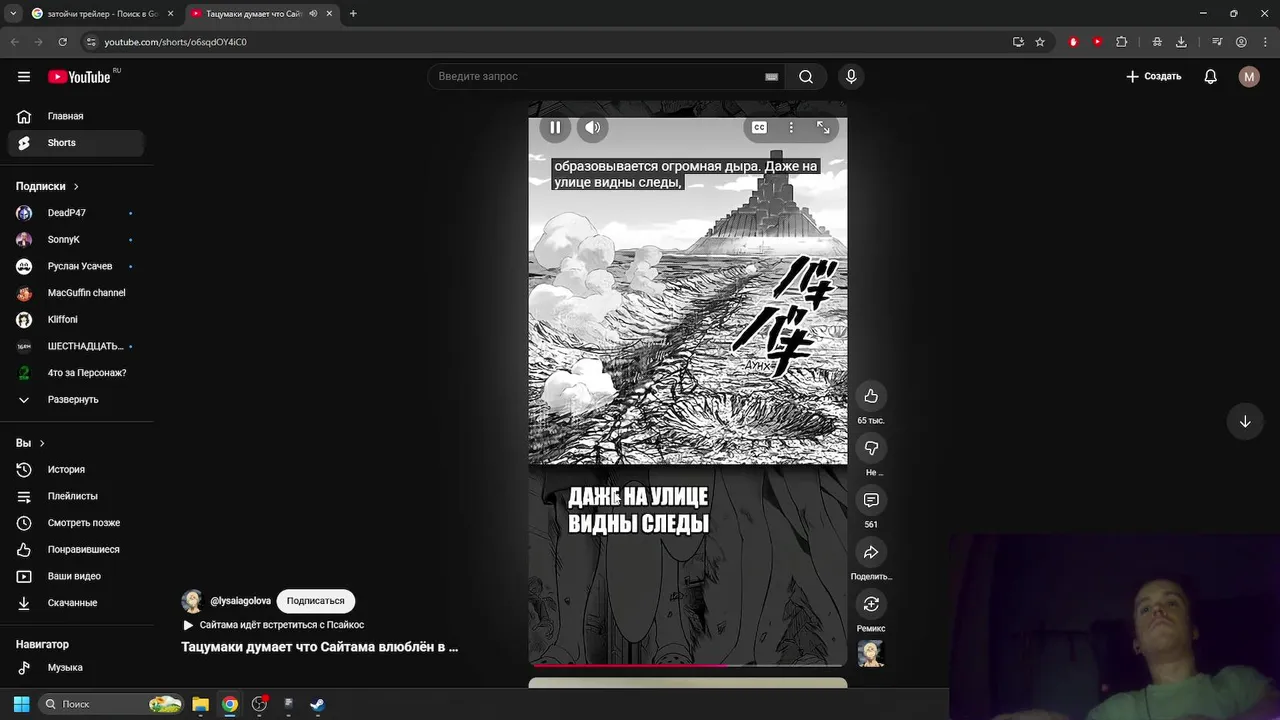1280x720 pixels.
Task: Pause the Shorts video
Action: click(x=555, y=127)
